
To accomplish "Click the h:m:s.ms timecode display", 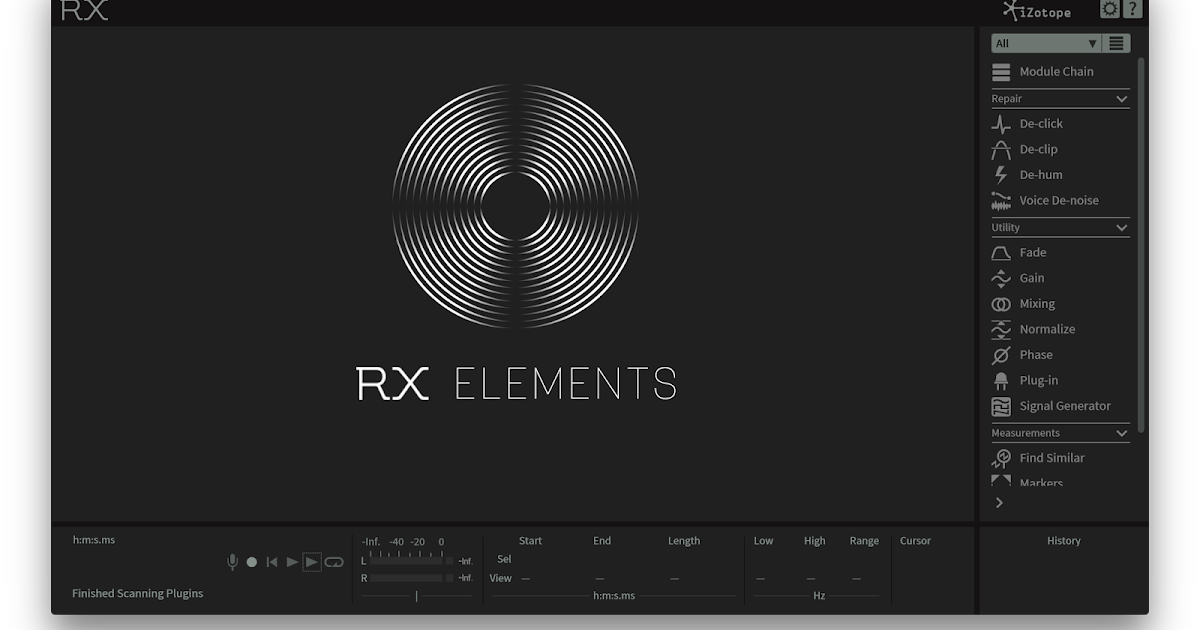I will click(94, 540).
